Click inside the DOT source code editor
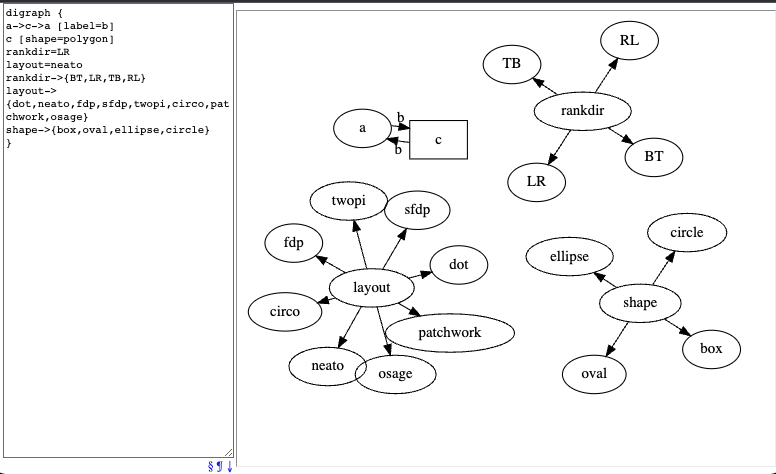This screenshot has height=474, width=776. point(117,300)
